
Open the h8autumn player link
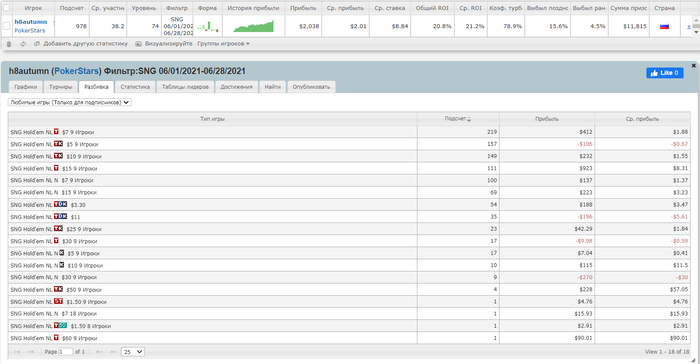point(31,22)
